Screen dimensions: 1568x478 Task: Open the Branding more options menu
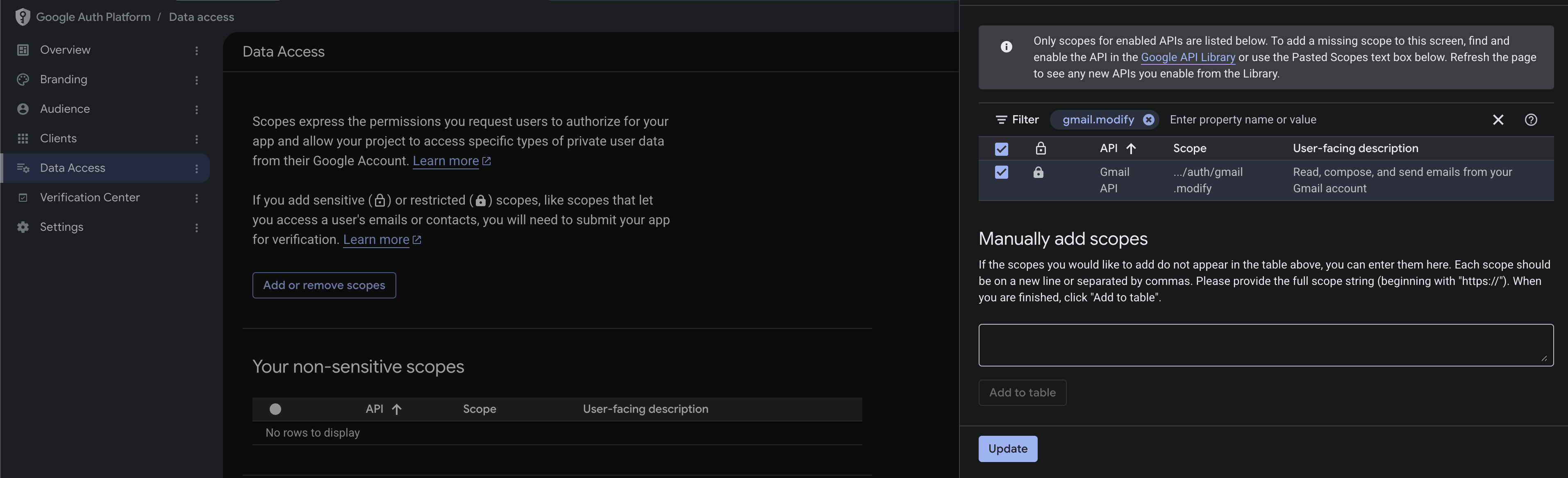click(x=197, y=80)
